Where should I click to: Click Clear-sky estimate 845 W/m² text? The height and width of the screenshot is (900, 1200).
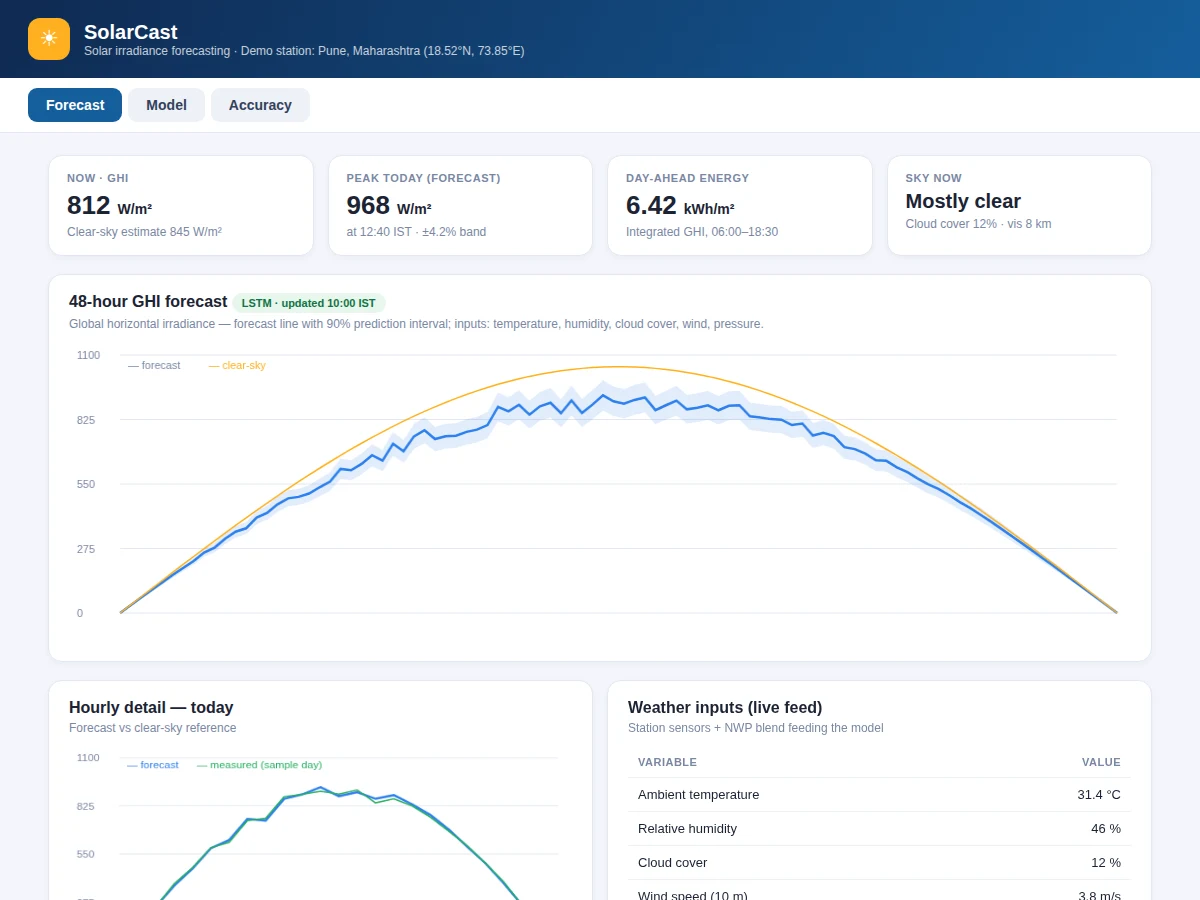tap(144, 232)
